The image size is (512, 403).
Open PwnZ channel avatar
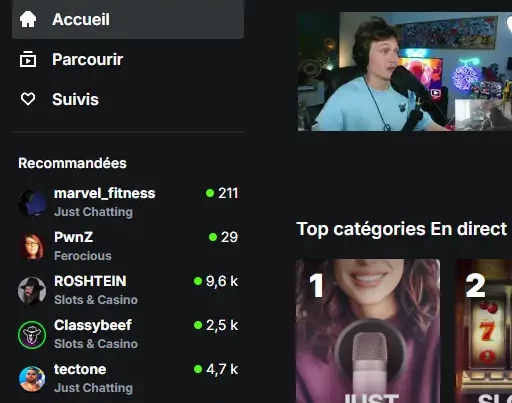tap(32, 247)
